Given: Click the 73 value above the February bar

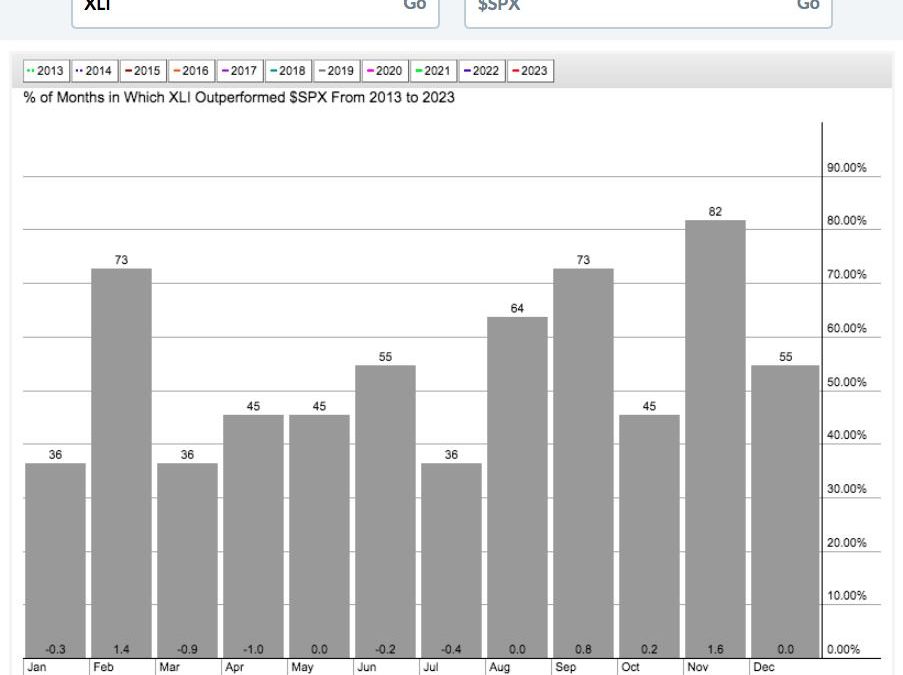Looking at the screenshot, I should [122, 260].
